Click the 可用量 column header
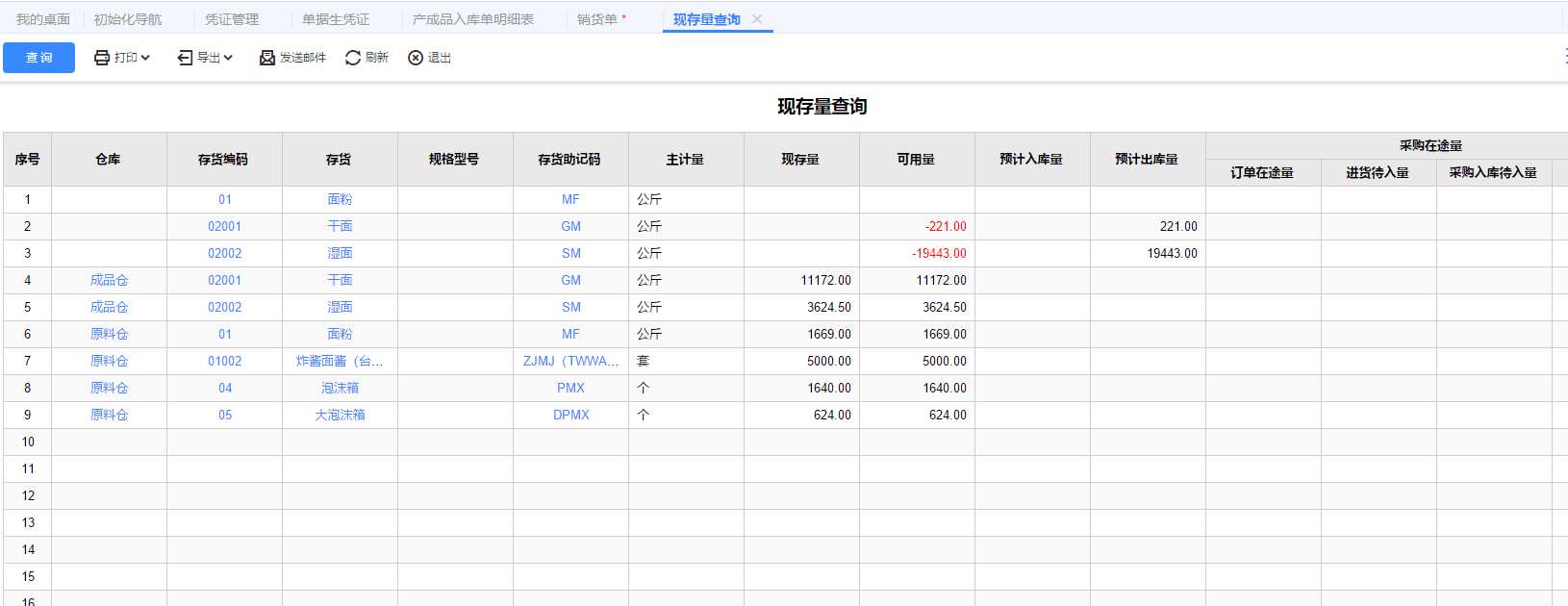 (x=917, y=160)
